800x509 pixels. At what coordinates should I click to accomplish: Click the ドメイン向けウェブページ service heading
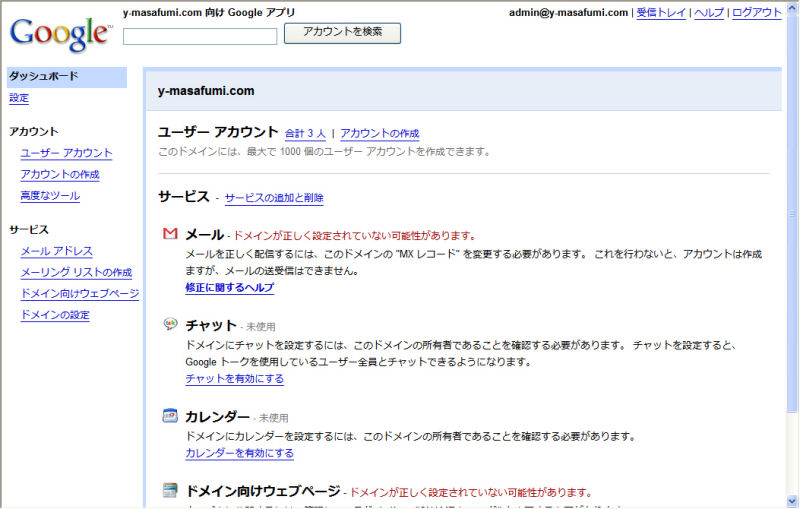click(263, 491)
